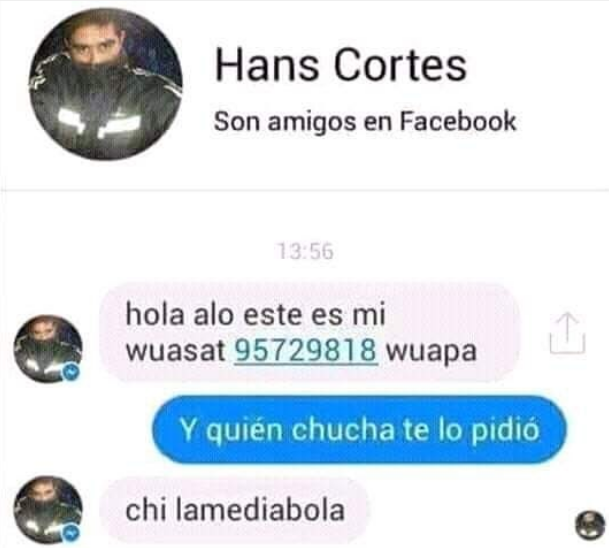Click the word 'wuasat' in first message

176,351
